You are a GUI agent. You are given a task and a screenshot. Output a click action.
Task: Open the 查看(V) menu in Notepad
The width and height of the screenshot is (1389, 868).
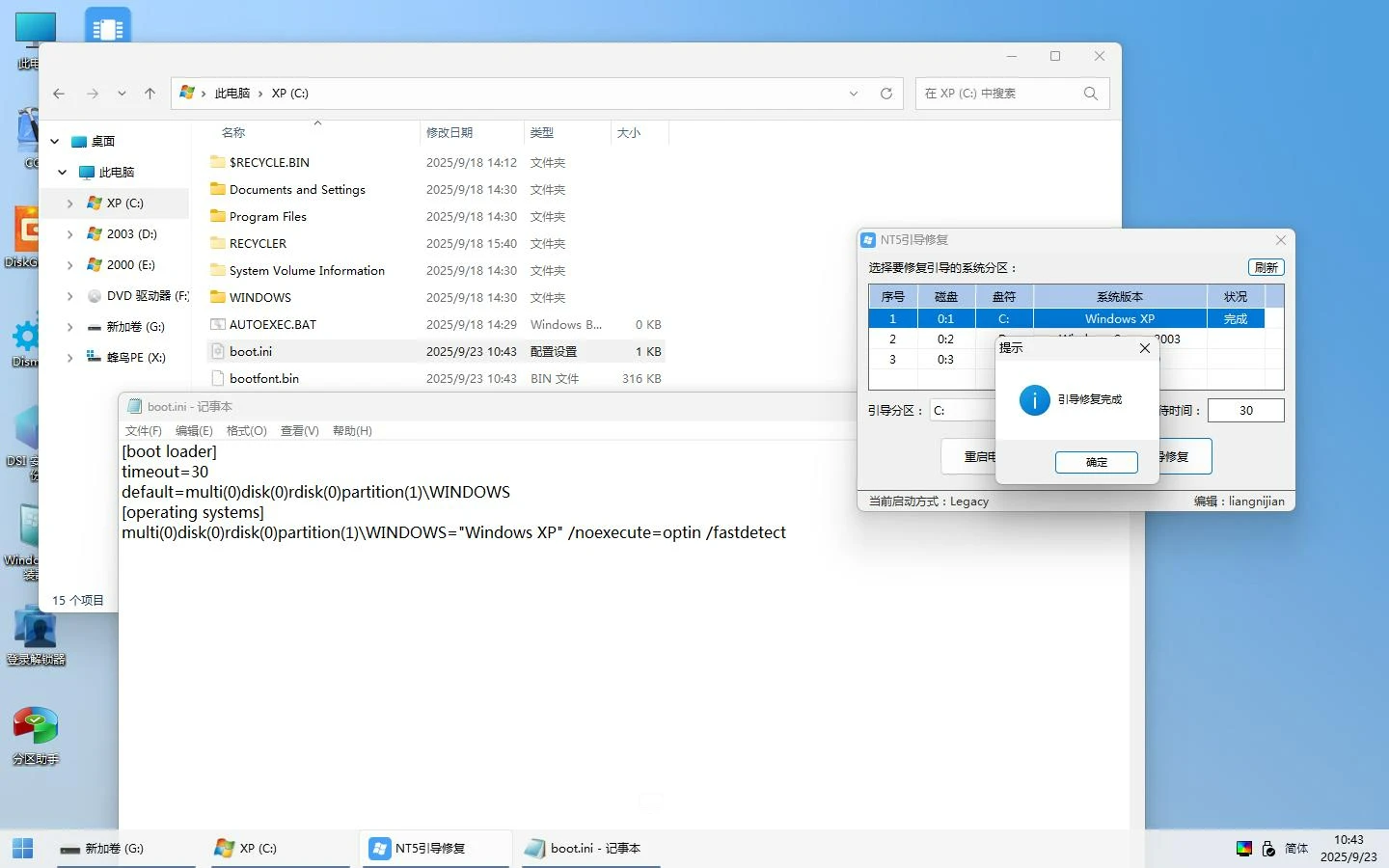(300, 431)
